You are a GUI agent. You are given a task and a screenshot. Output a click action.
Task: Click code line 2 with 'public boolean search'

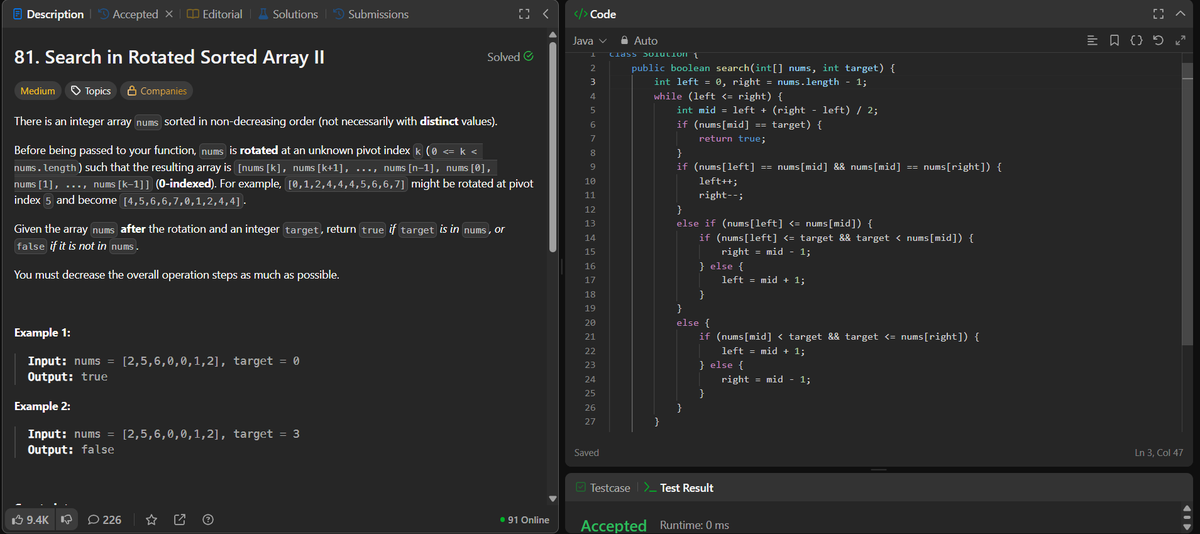763,68
